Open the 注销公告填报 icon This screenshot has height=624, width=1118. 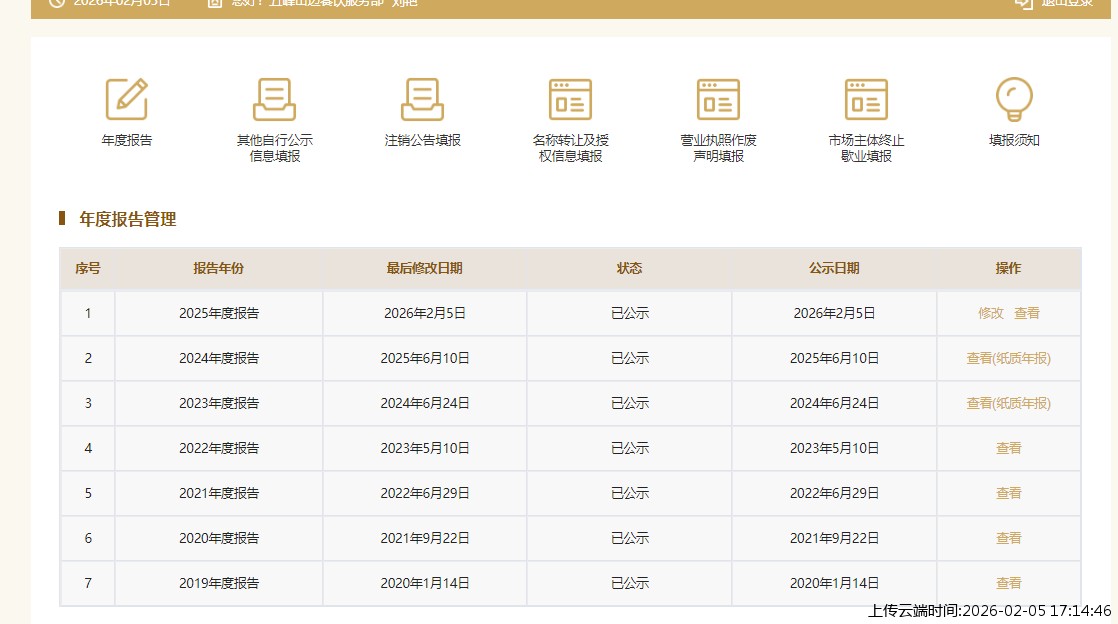click(x=422, y=100)
